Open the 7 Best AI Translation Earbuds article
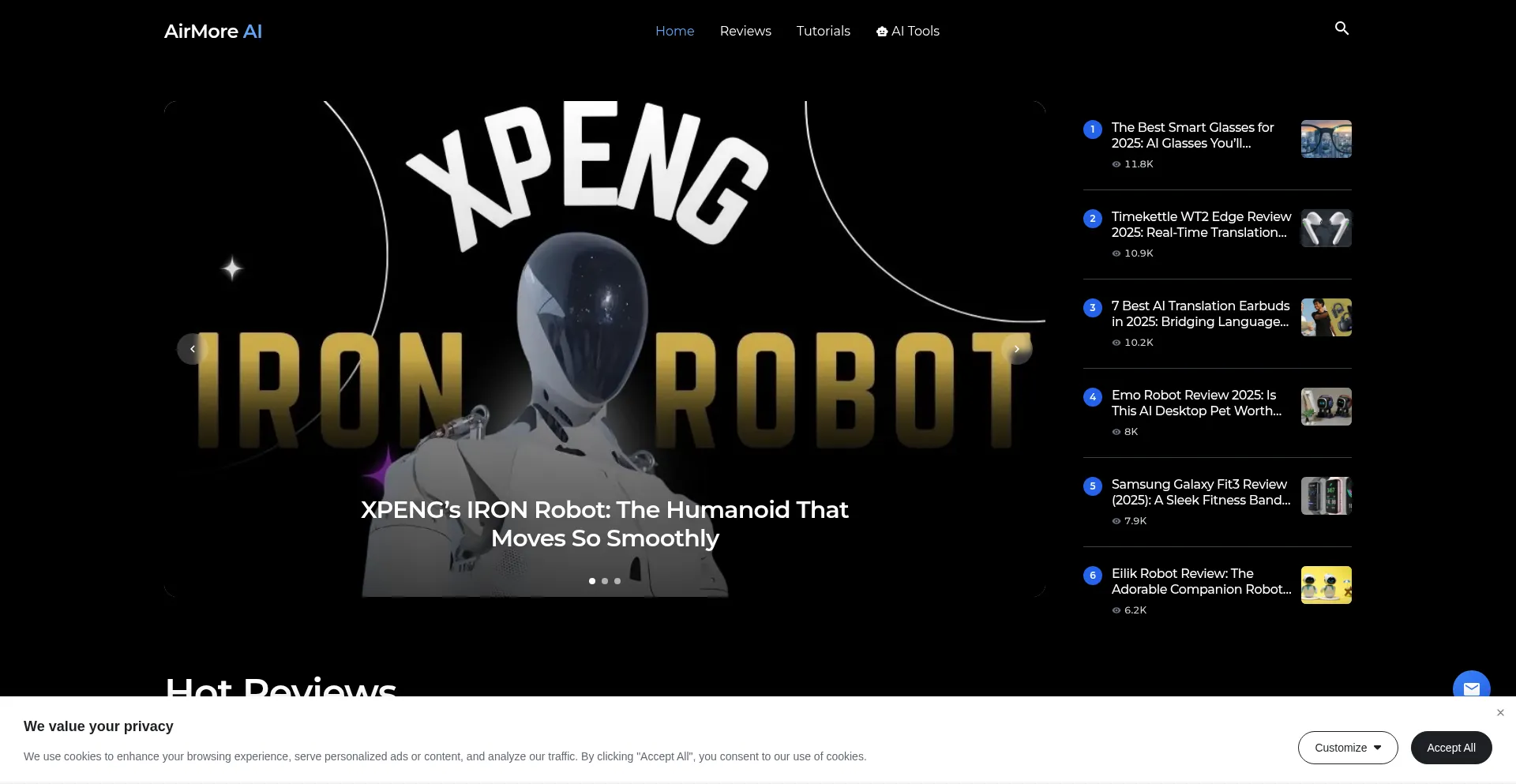This screenshot has width=1516, height=784. (x=1201, y=313)
